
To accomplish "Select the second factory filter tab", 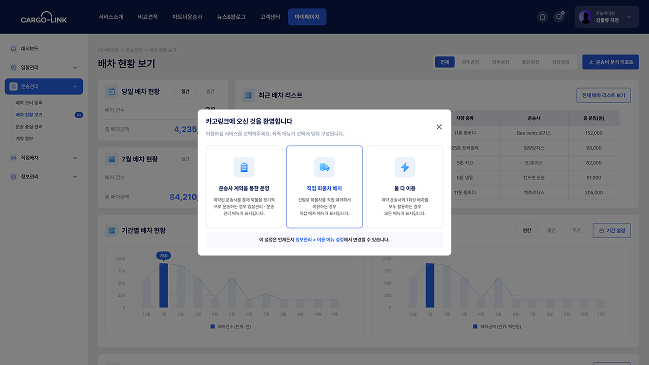I will 471,62.
